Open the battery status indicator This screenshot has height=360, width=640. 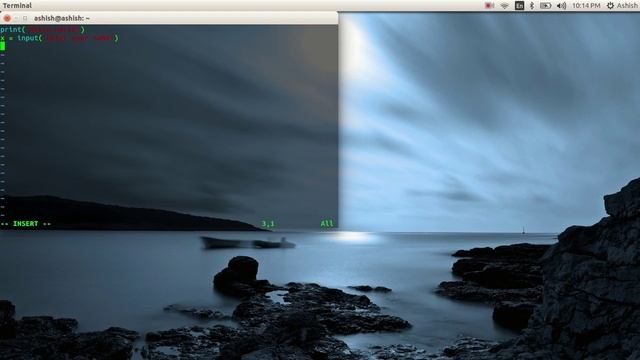point(546,6)
